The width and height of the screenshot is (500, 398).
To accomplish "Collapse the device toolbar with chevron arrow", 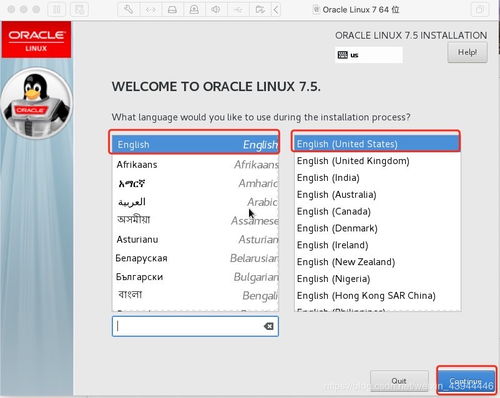I will 276,9.
